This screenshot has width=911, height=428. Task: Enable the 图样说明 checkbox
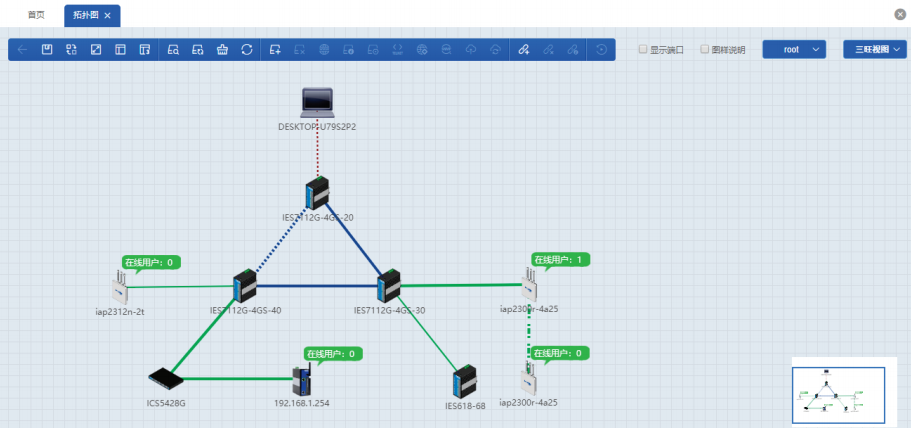click(704, 49)
